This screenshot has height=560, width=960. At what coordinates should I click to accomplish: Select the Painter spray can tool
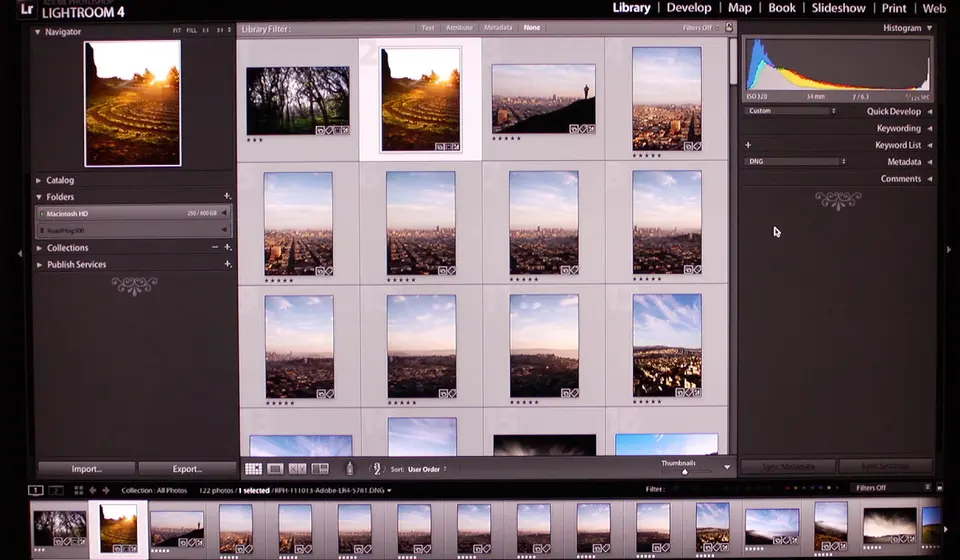pos(350,468)
